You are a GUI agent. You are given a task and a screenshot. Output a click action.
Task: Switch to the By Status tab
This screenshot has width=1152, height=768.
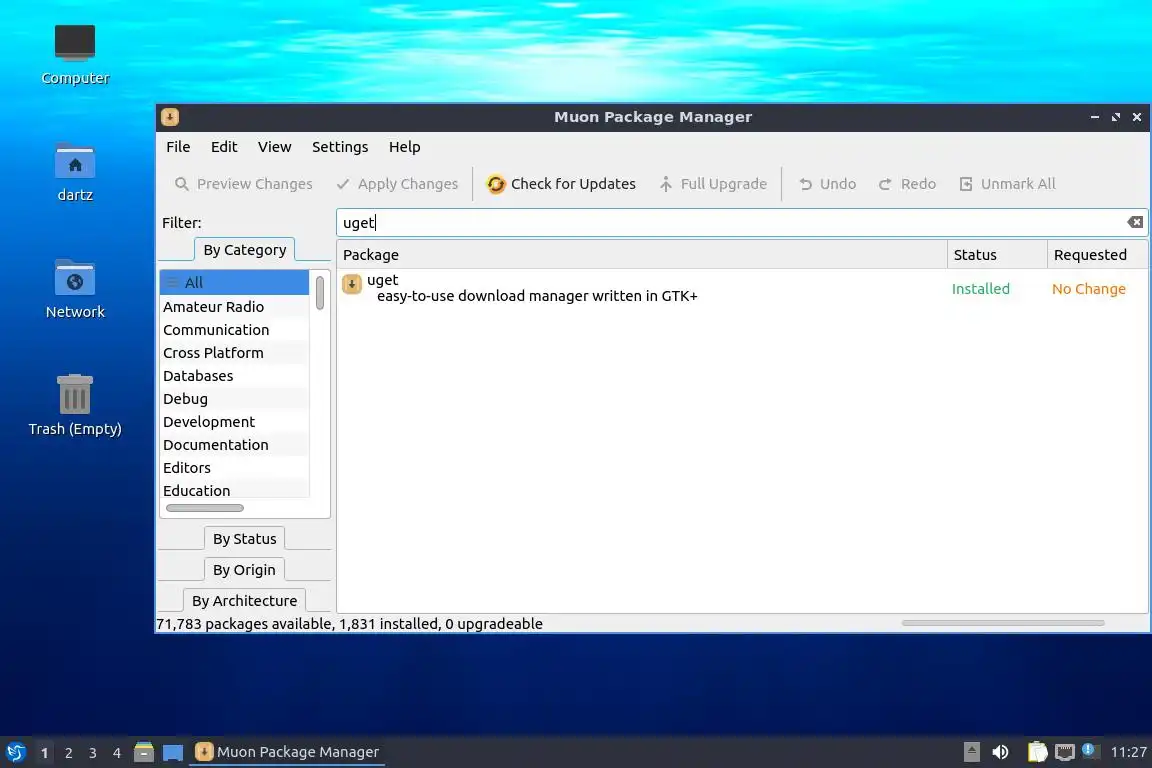pyautogui.click(x=245, y=539)
